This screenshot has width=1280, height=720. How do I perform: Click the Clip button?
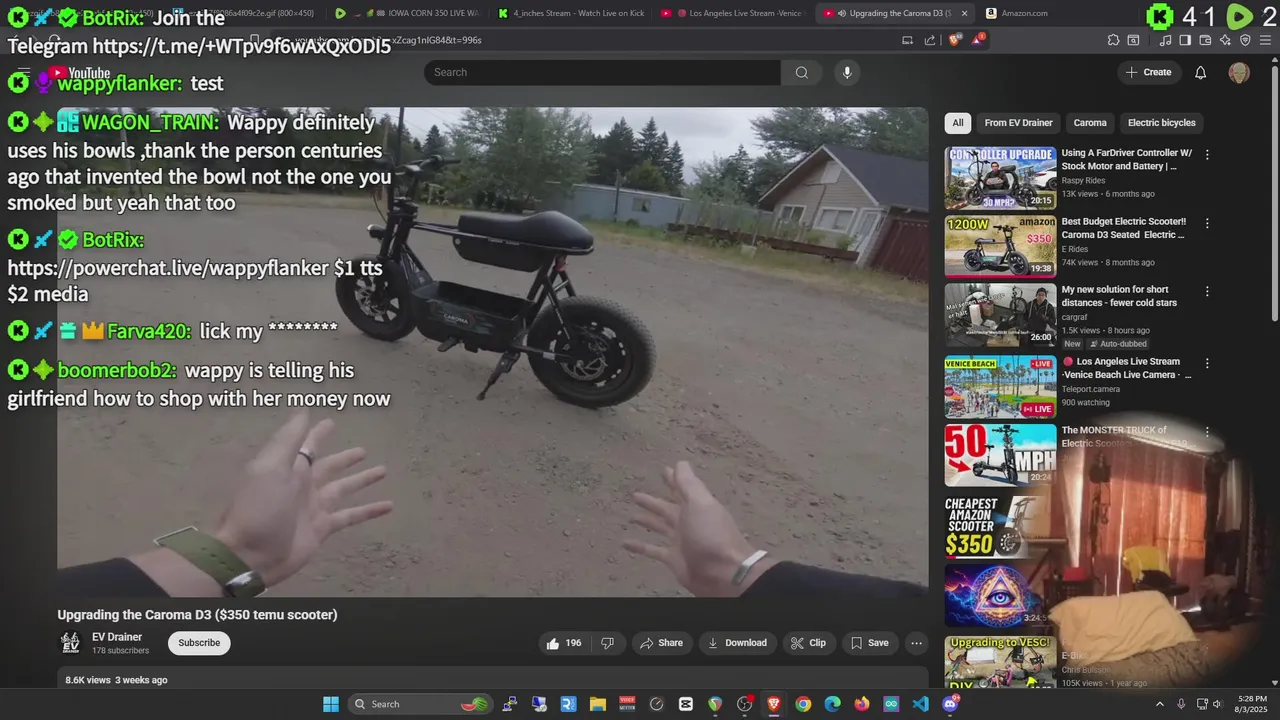pos(808,643)
